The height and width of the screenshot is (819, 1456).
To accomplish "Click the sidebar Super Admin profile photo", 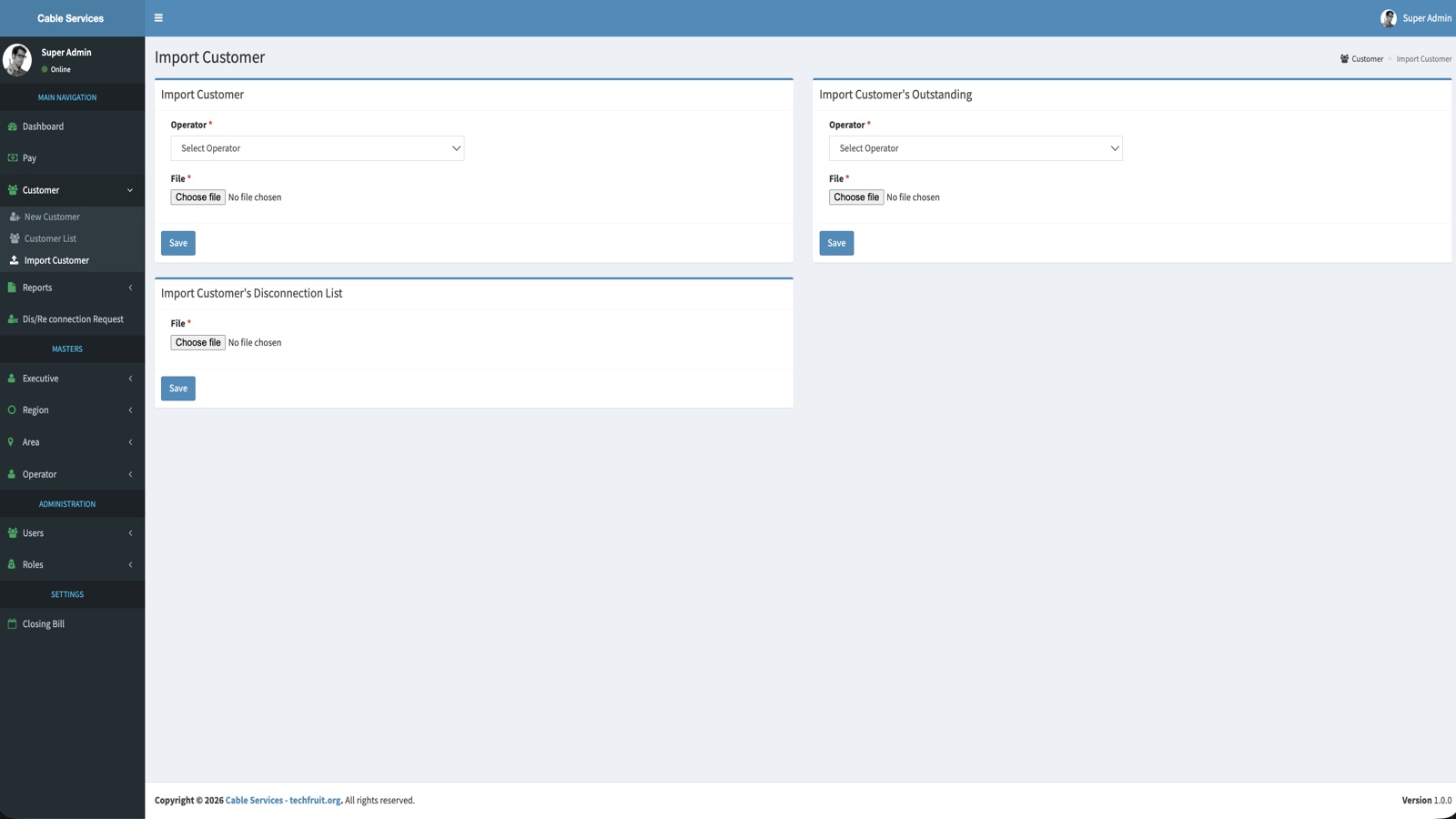I will [17, 60].
